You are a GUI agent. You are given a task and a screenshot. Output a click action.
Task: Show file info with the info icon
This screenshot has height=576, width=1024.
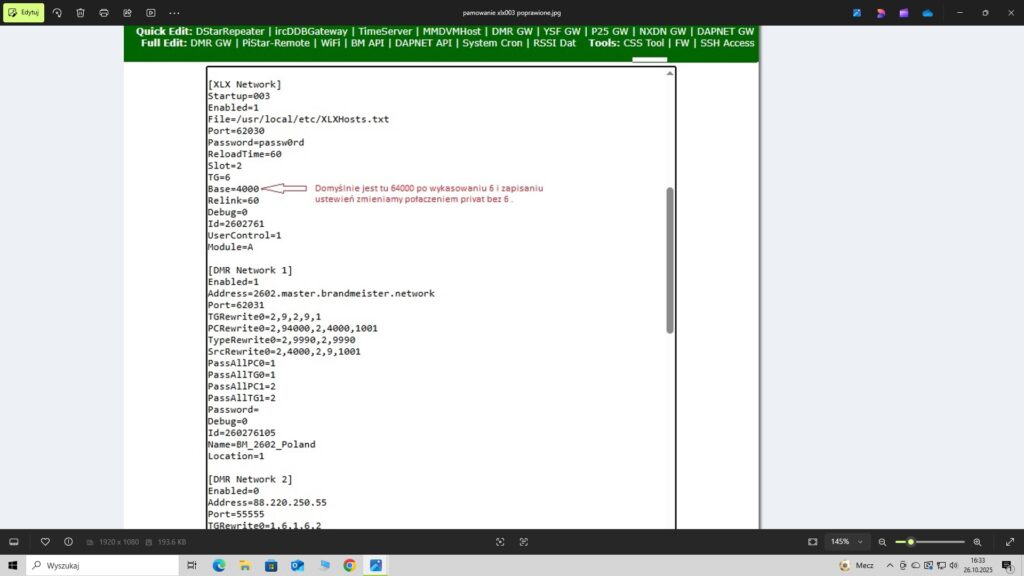point(68,542)
